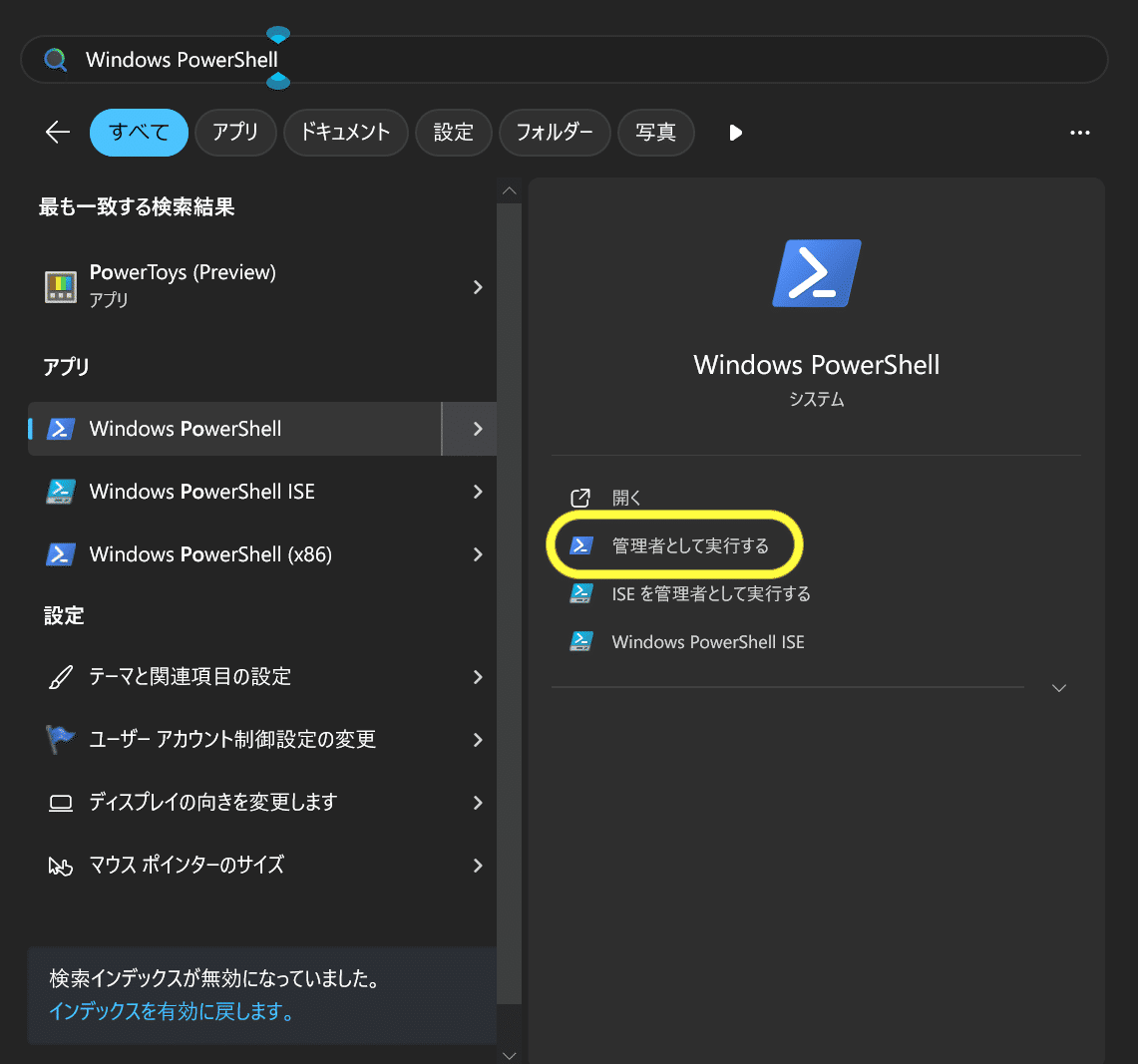
Task: Switch to the 設定 filter tab
Action: tap(454, 132)
